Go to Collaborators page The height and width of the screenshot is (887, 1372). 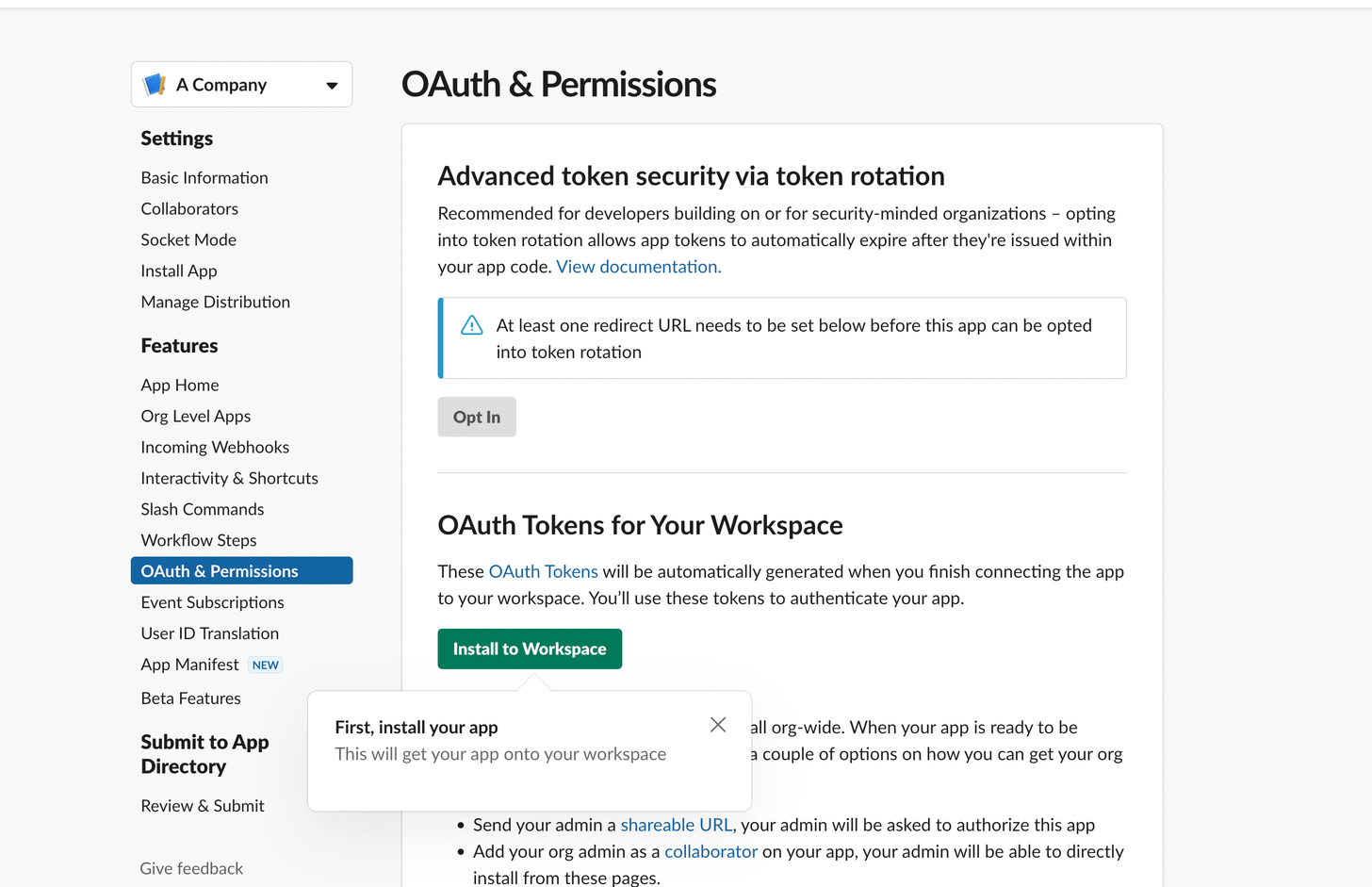[189, 208]
